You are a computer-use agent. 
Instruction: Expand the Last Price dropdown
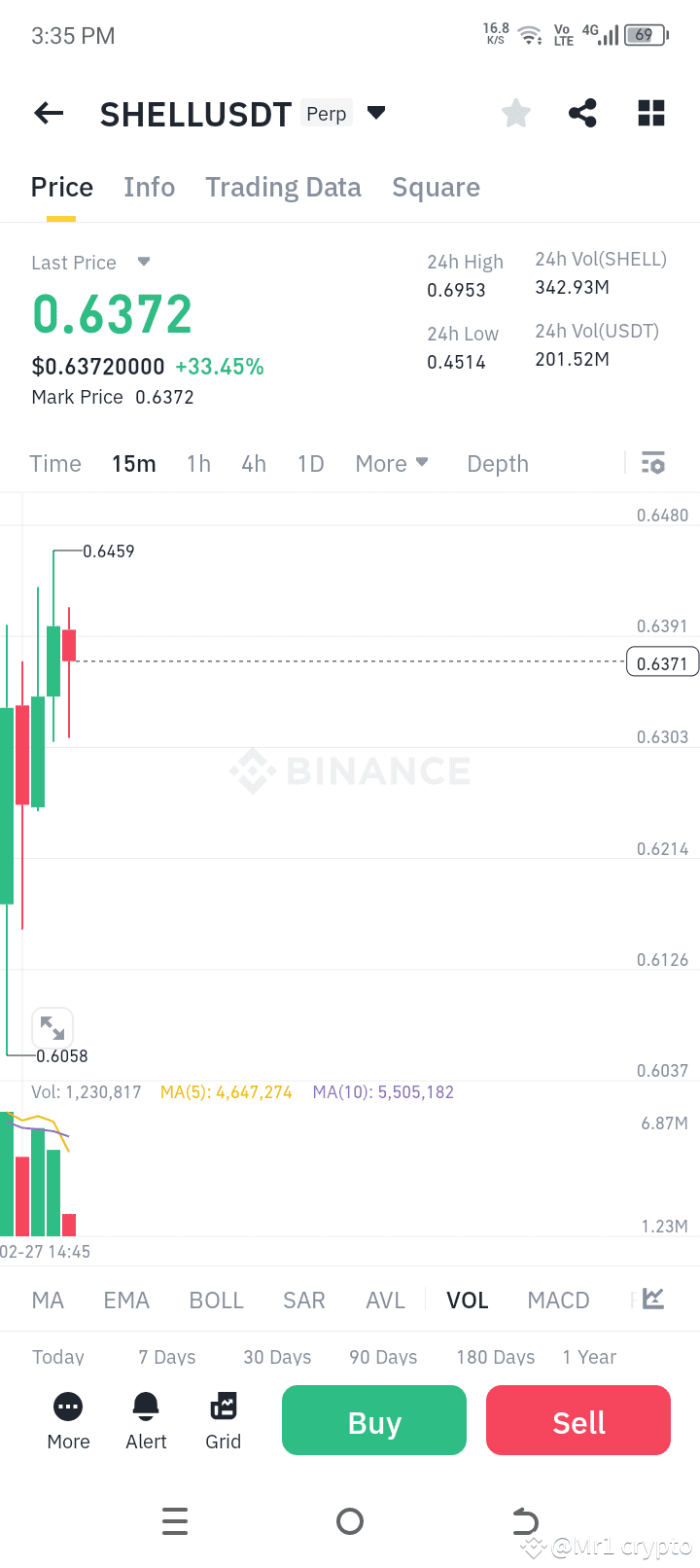click(x=142, y=262)
